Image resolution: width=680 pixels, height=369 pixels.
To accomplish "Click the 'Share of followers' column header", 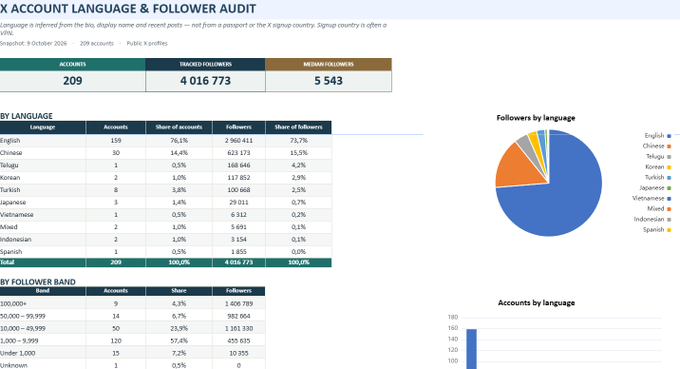I will coord(298,127).
